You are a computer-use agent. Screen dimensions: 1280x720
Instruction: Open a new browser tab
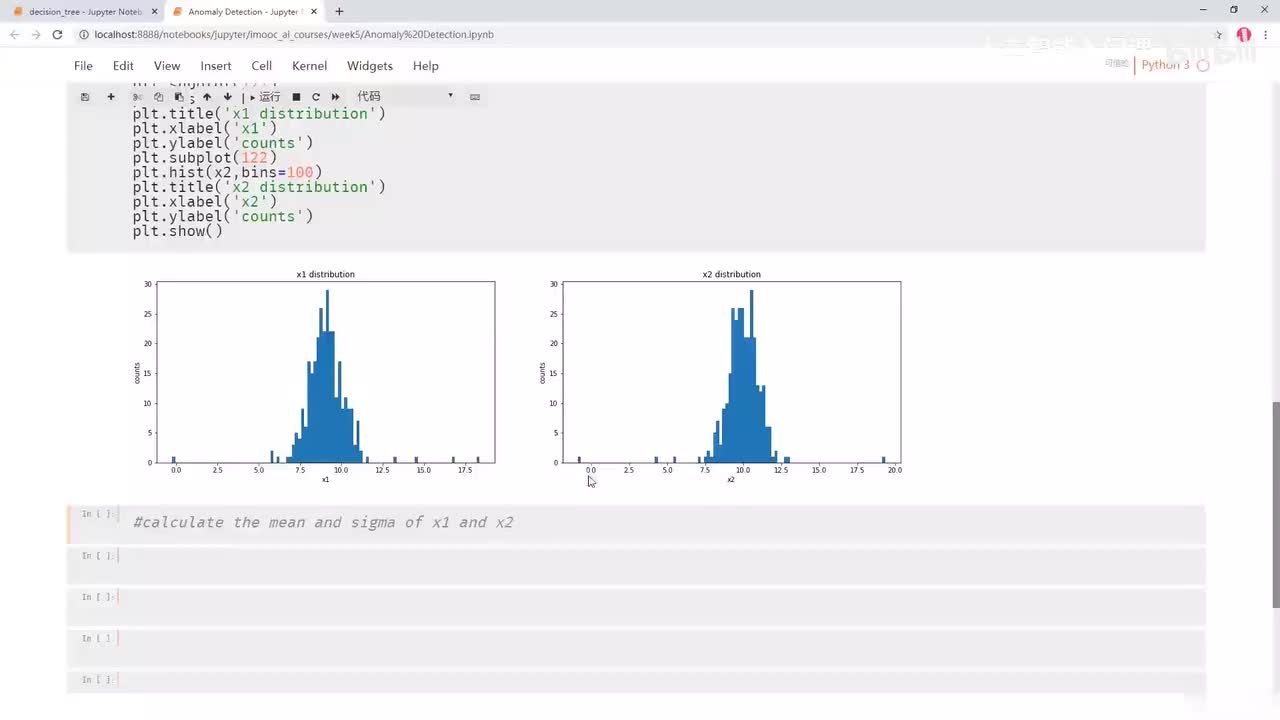coord(339,12)
